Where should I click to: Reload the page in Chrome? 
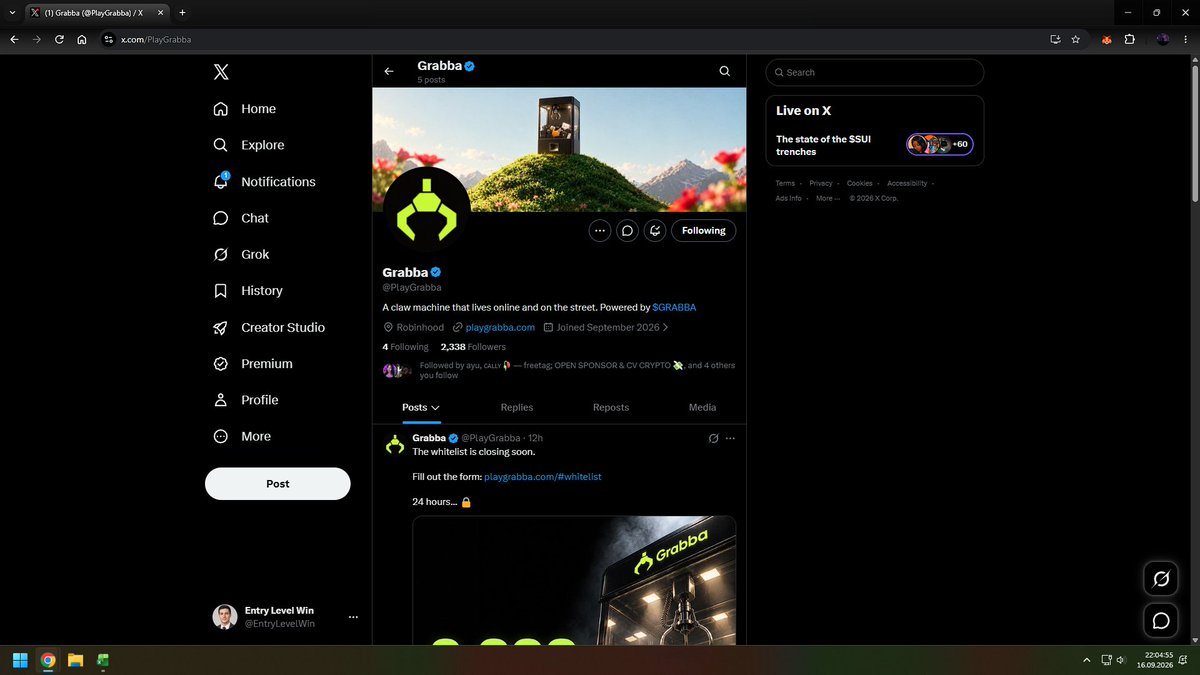coord(59,39)
